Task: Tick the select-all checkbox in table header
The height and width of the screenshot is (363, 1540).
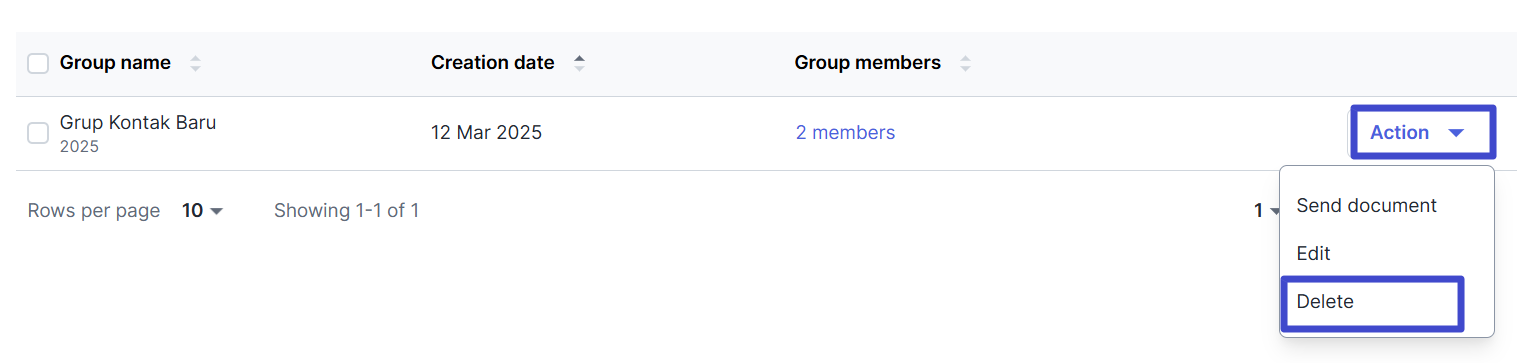Action: [x=38, y=64]
